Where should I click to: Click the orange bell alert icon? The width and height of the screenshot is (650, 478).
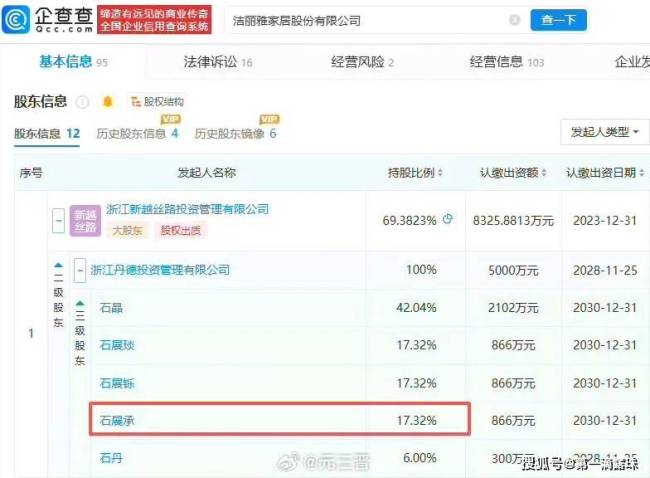pyautogui.click(x=107, y=102)
